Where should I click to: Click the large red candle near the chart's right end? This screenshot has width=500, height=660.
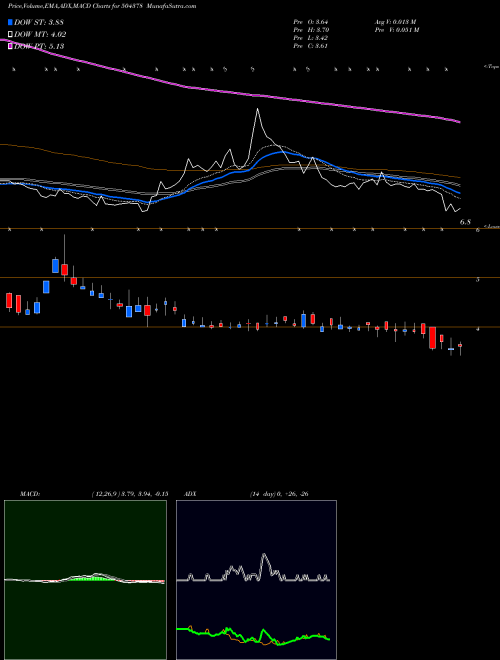click(432, 338)
